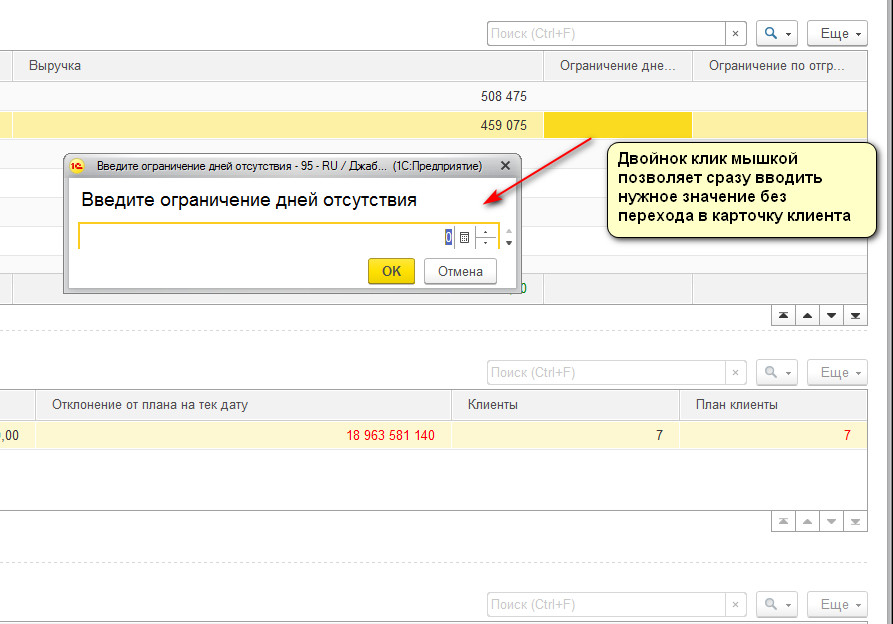Jump to last row in Выручка table
Screen dimensions: 893x624
click(854, 316)
